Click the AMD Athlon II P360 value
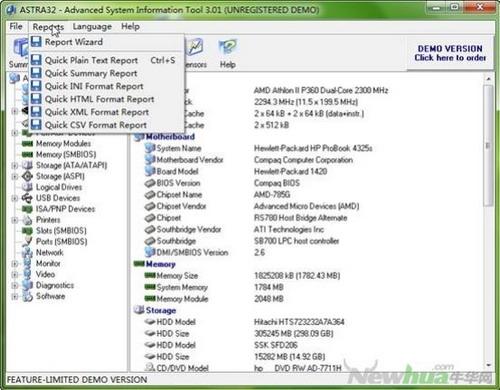The width and height of the screenshot is (500, 390). click(321, 91)
